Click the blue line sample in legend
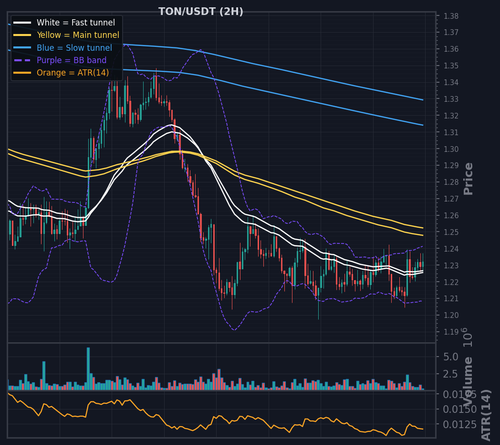The height and width of the screenshot is (445, 500). click(22, 48)
